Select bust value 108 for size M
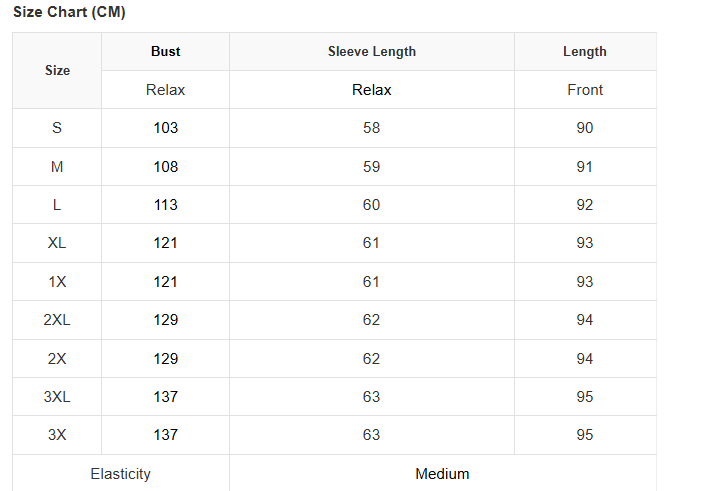The width and height of the screenshot is (724, 491). 166,167
